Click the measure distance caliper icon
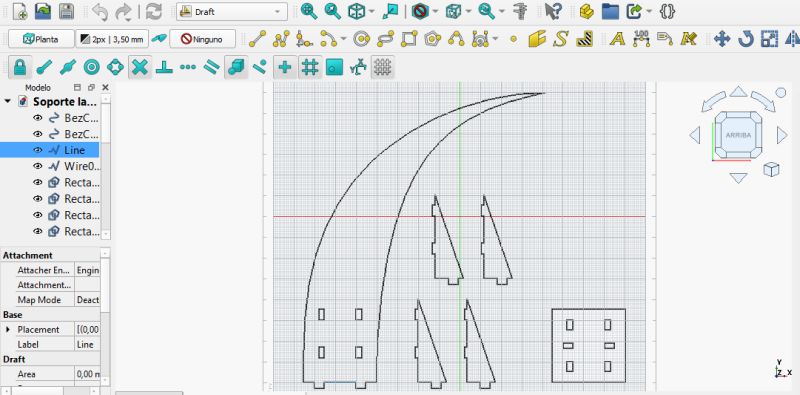The height and width of the screenshot is (395, 800). (520, 11)
